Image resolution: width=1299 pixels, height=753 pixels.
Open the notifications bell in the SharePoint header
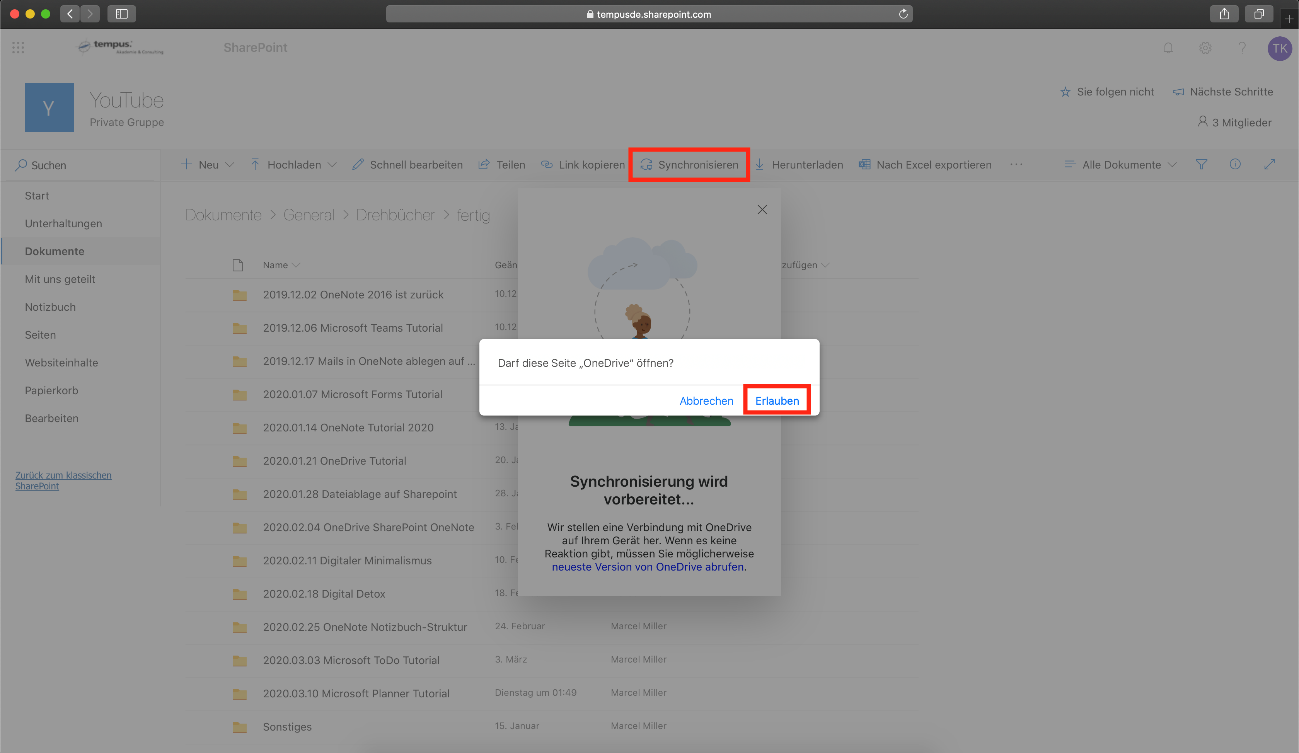pos(1168,48)
